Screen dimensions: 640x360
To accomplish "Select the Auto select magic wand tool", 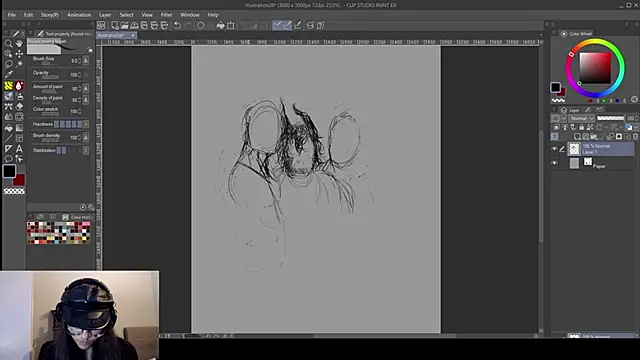I will click(19, 64).
